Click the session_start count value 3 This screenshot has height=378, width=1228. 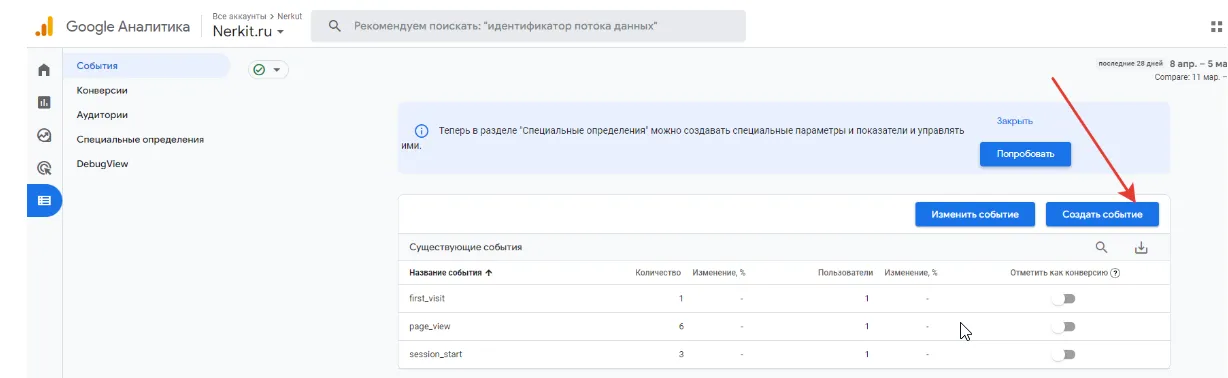(x=680, y=354)
